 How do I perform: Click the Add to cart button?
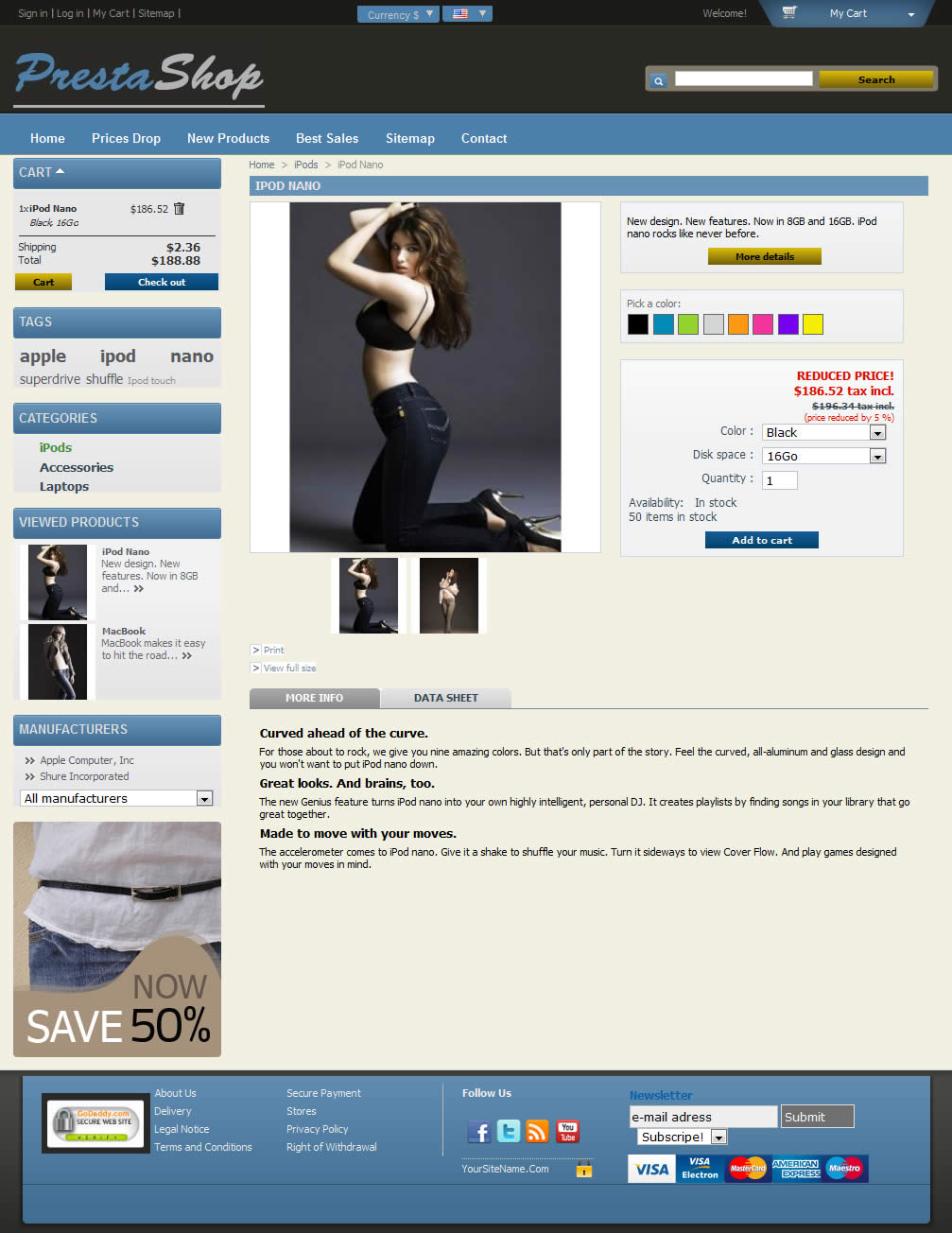(762, 540)
